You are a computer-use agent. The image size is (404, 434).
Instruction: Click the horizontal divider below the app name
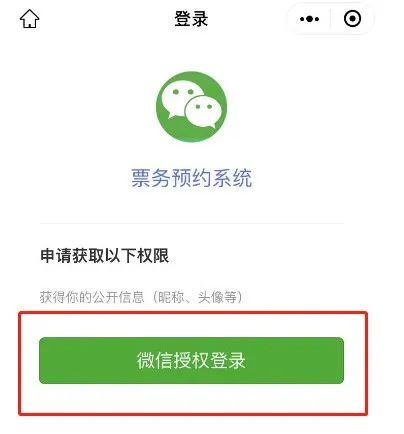(x=192, y=224)
